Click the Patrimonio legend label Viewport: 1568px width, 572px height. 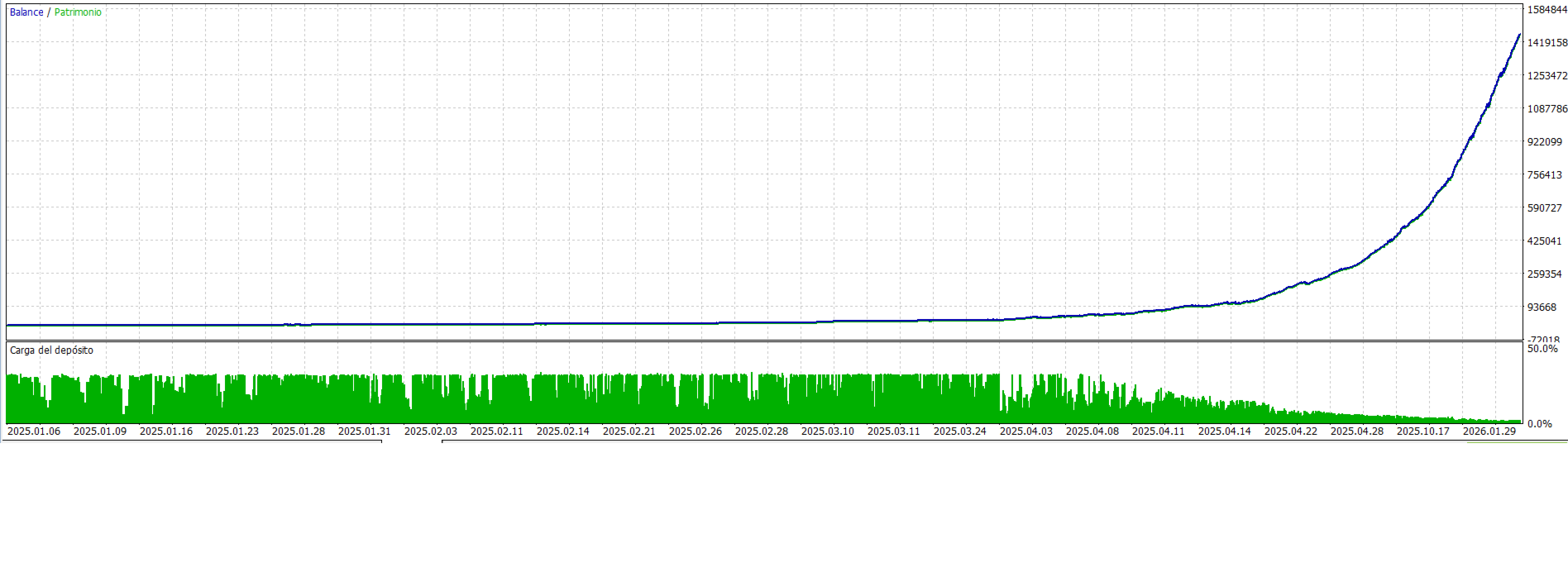pyautogui.click(x=78, y=12)
